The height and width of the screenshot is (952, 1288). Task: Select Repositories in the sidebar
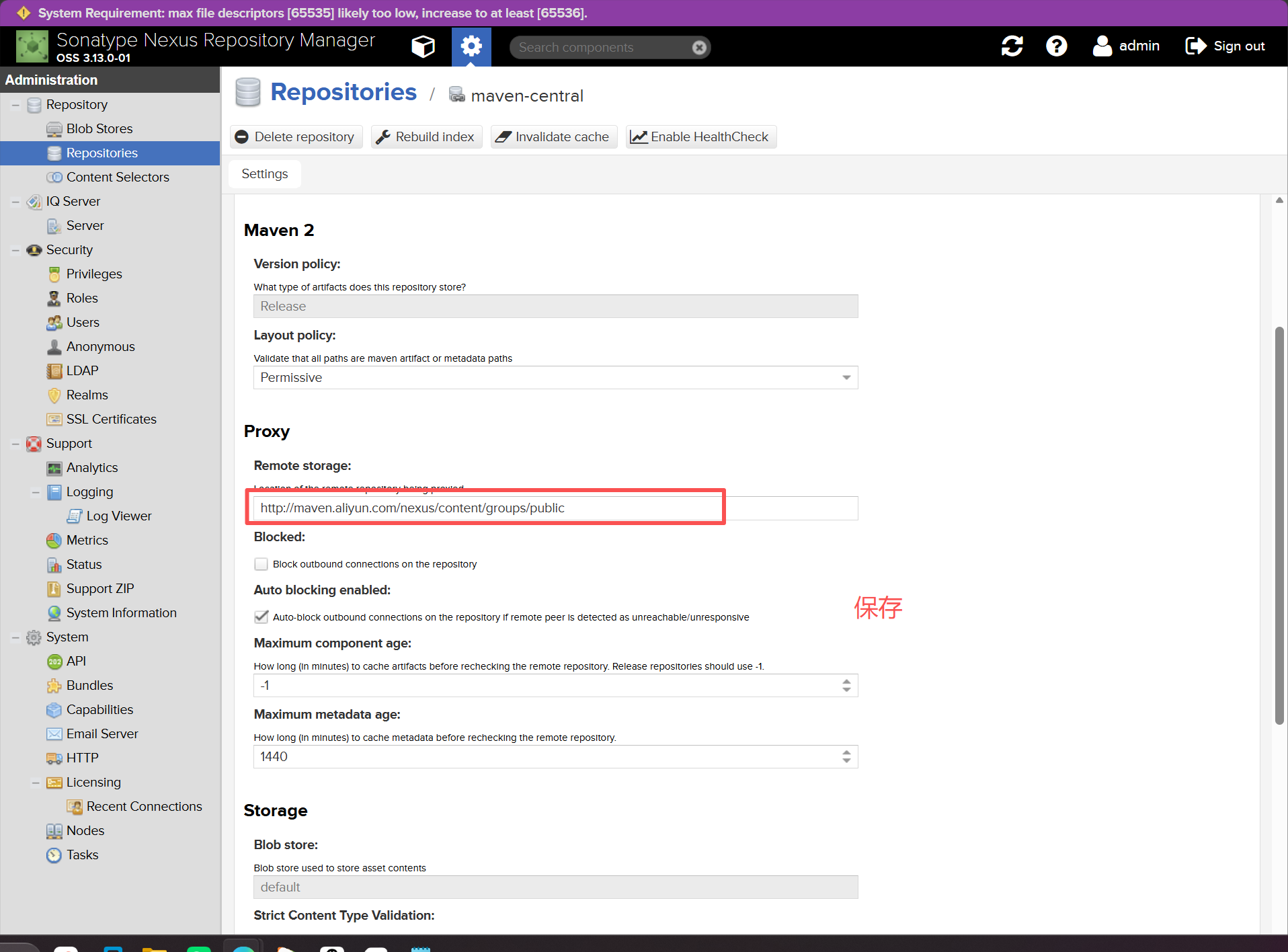[x=110, y=153]
